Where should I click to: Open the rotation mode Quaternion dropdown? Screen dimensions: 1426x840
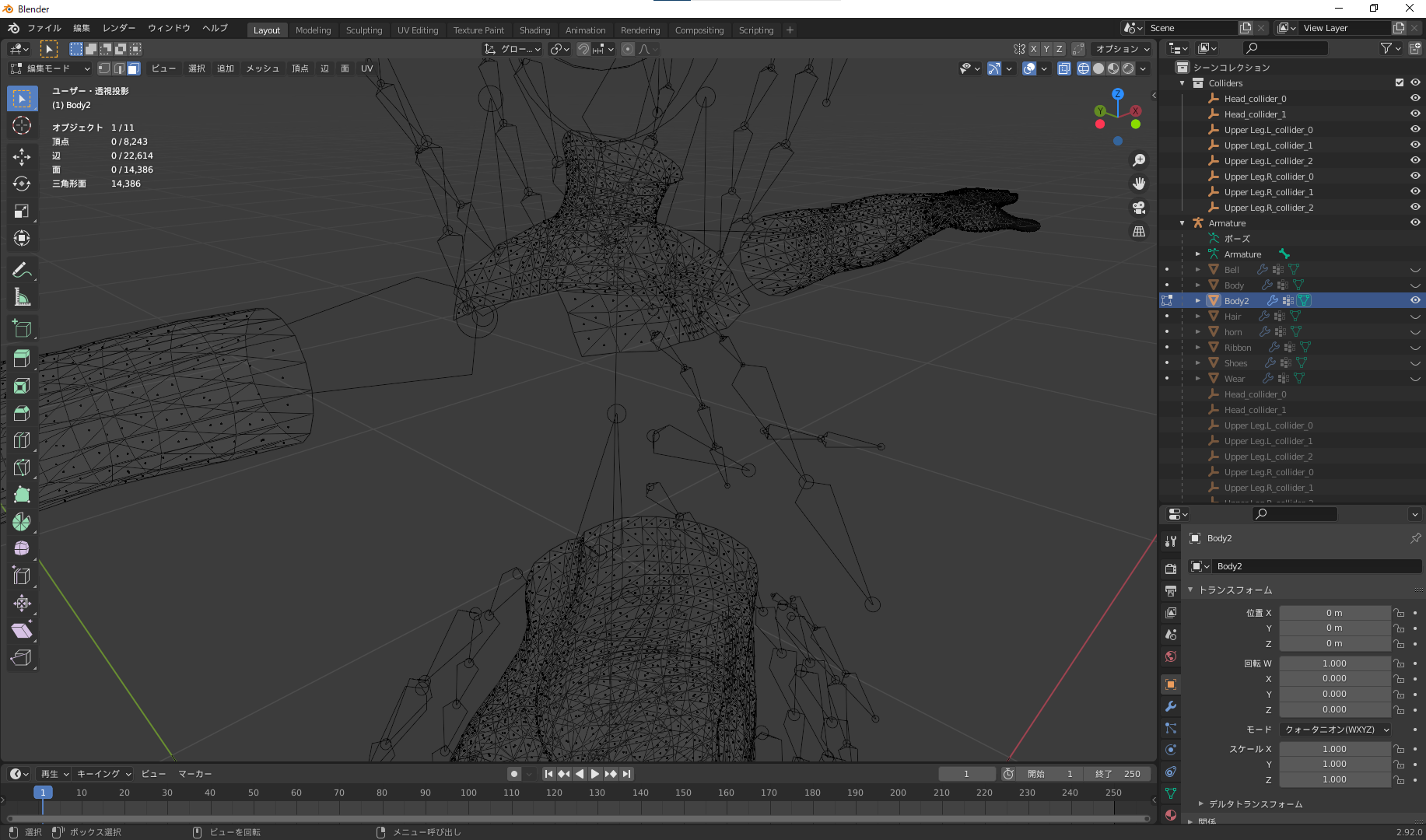tap(1336, 730)
